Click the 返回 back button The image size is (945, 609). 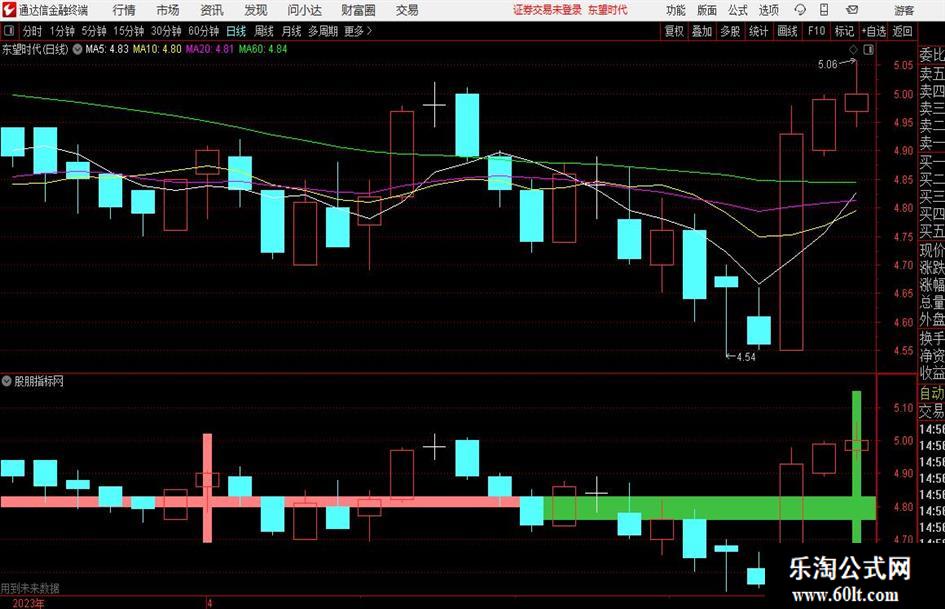(x=902, y=31)
